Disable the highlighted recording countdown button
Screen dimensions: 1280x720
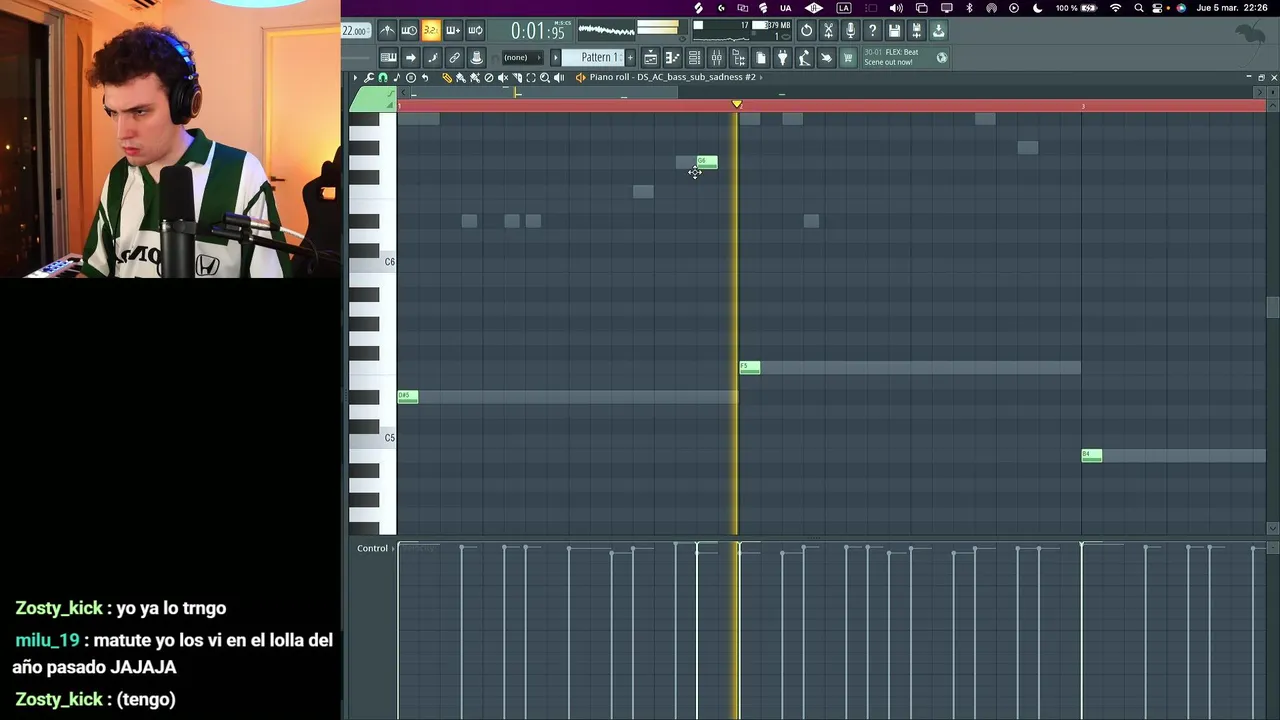[431, 30]
